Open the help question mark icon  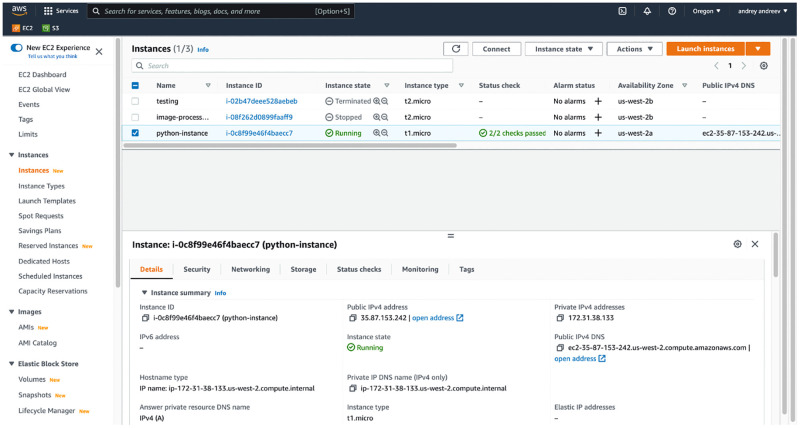click(672, 11)
